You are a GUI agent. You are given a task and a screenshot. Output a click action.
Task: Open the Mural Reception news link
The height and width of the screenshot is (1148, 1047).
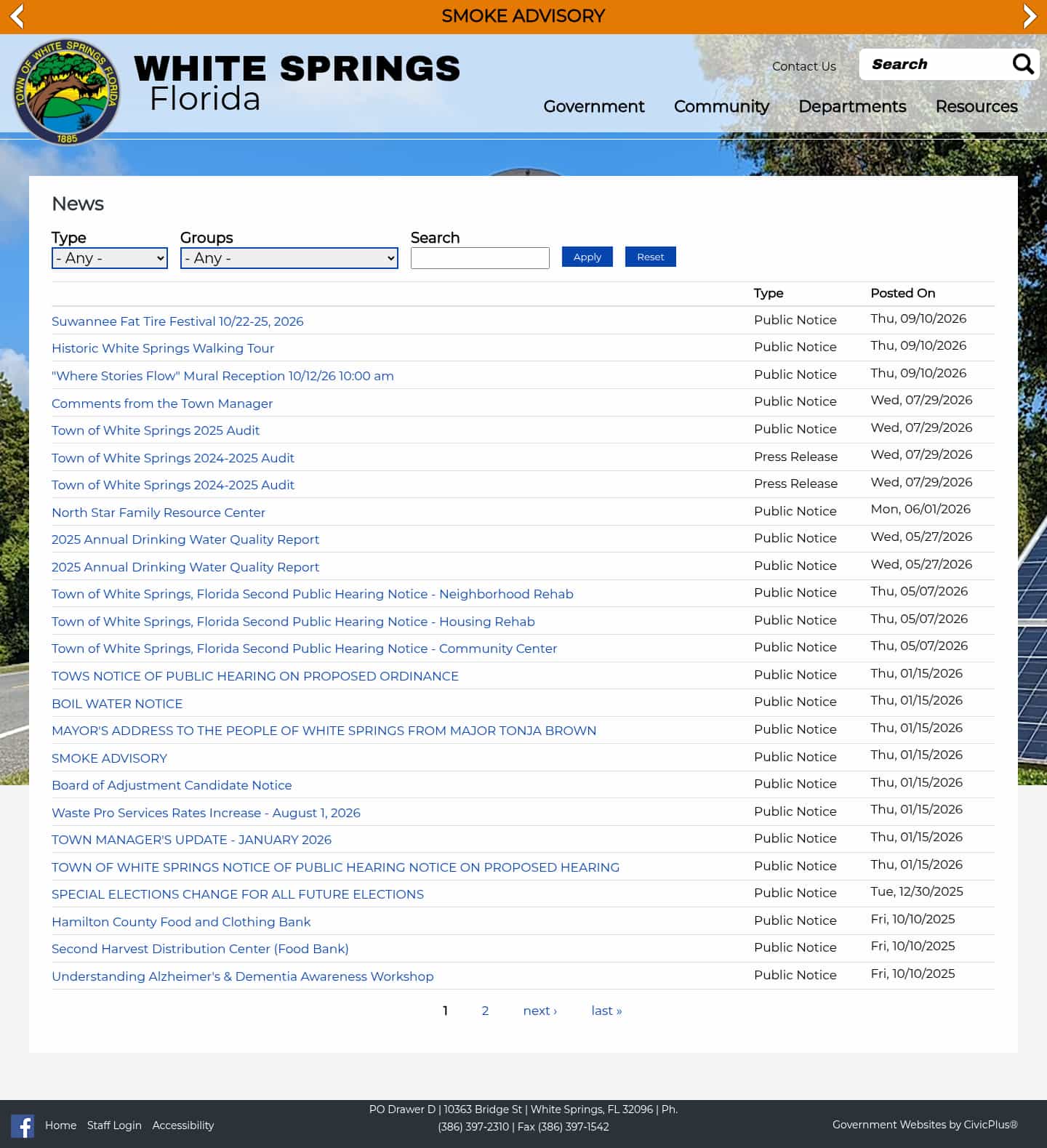point(222,376)
